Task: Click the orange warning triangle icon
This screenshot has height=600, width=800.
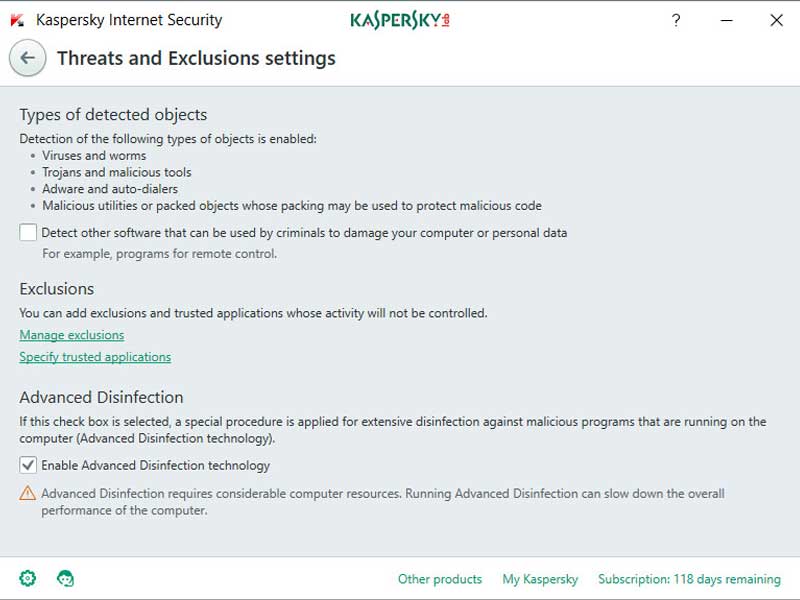Action: pos(27,494)
